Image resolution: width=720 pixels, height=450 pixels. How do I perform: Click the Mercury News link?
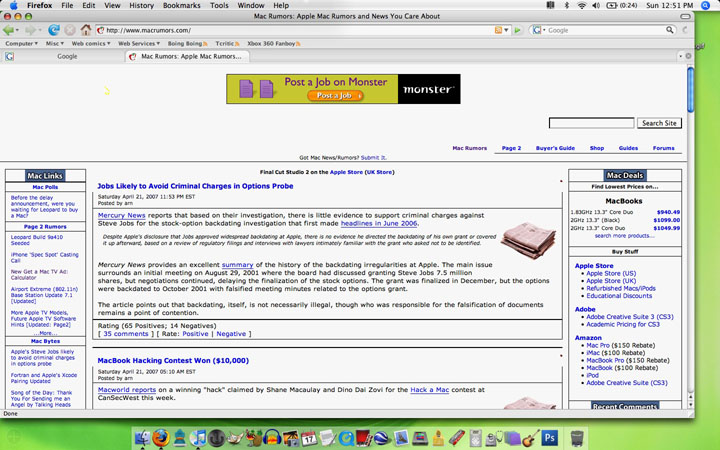tap(121, 215)
